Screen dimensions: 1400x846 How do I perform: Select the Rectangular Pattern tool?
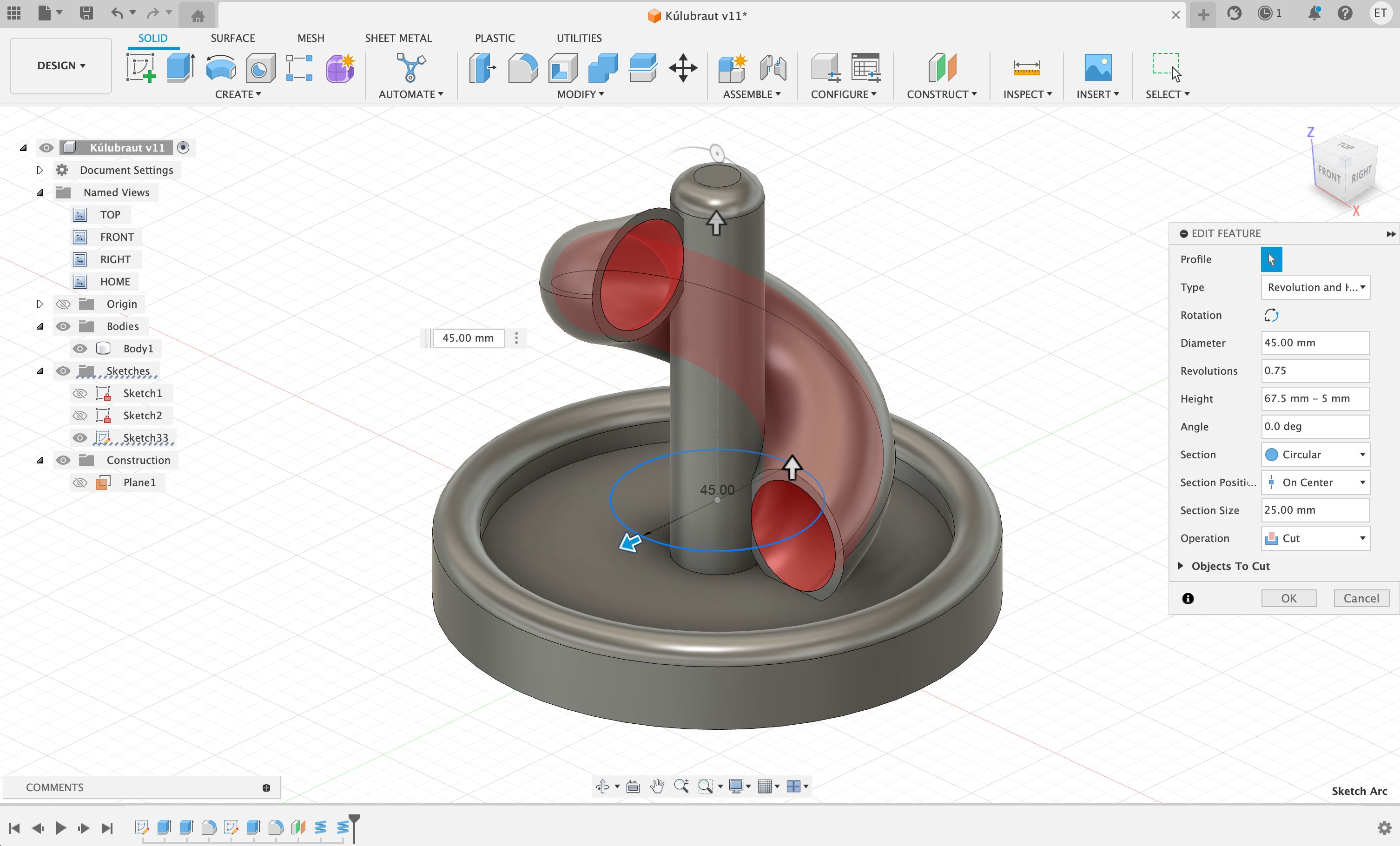tap(299, 67)
